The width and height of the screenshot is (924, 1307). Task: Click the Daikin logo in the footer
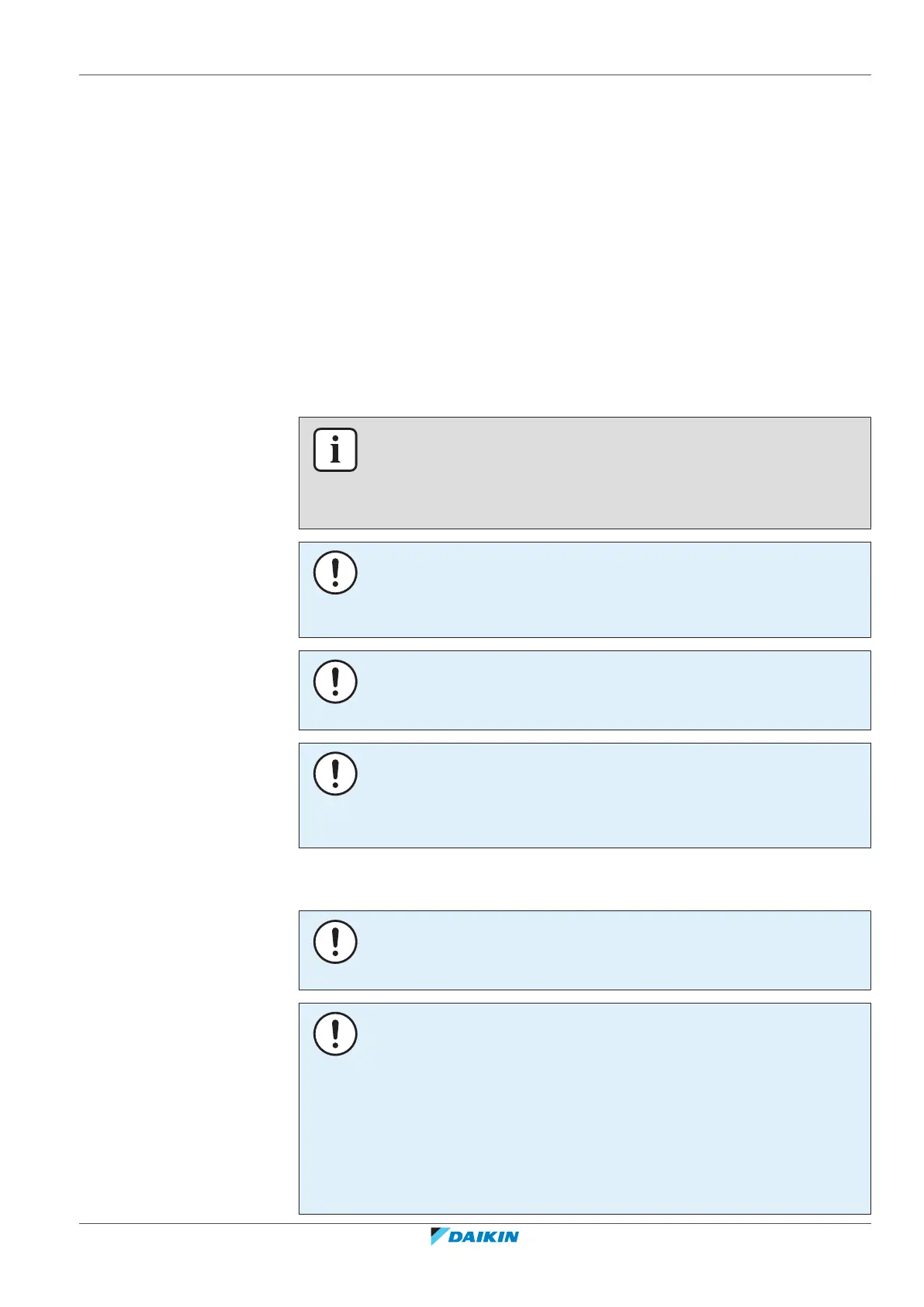(474, 1236)
